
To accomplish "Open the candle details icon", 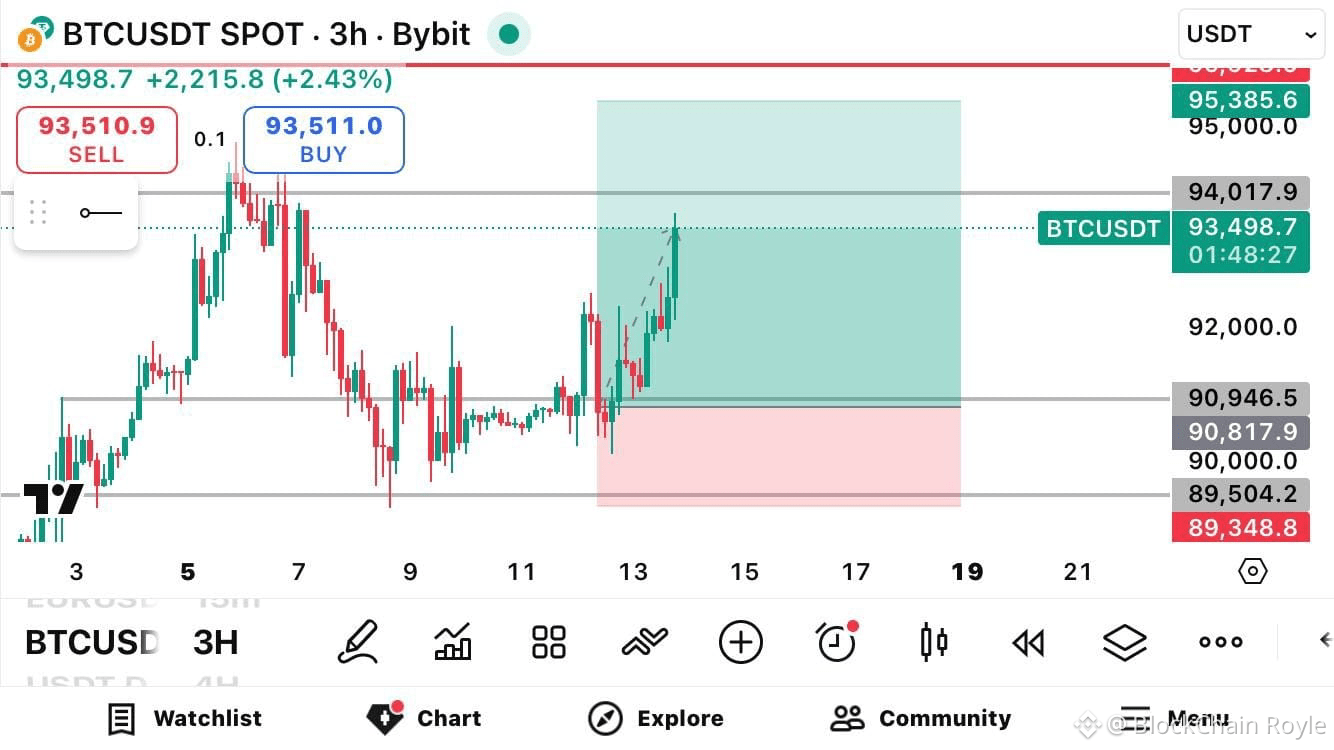I will click(931, 641).
